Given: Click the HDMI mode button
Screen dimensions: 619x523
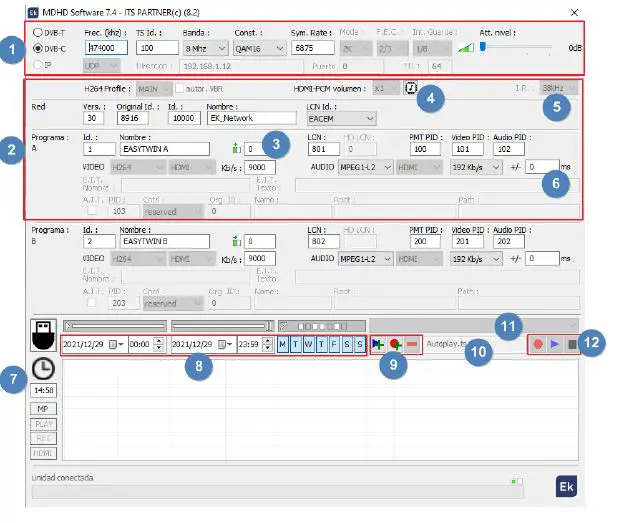Looking at the screenshot, I should pyautogui.click(x=43, y=453).
